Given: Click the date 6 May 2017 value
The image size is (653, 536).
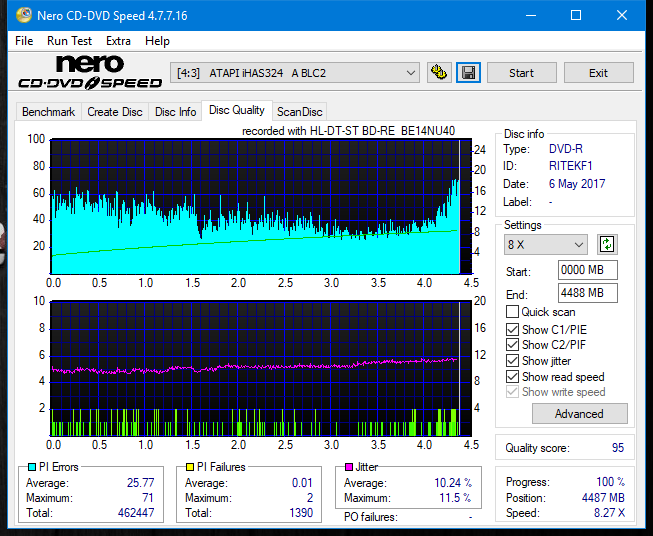Looking at the screenshot, I should coord(577,184).
